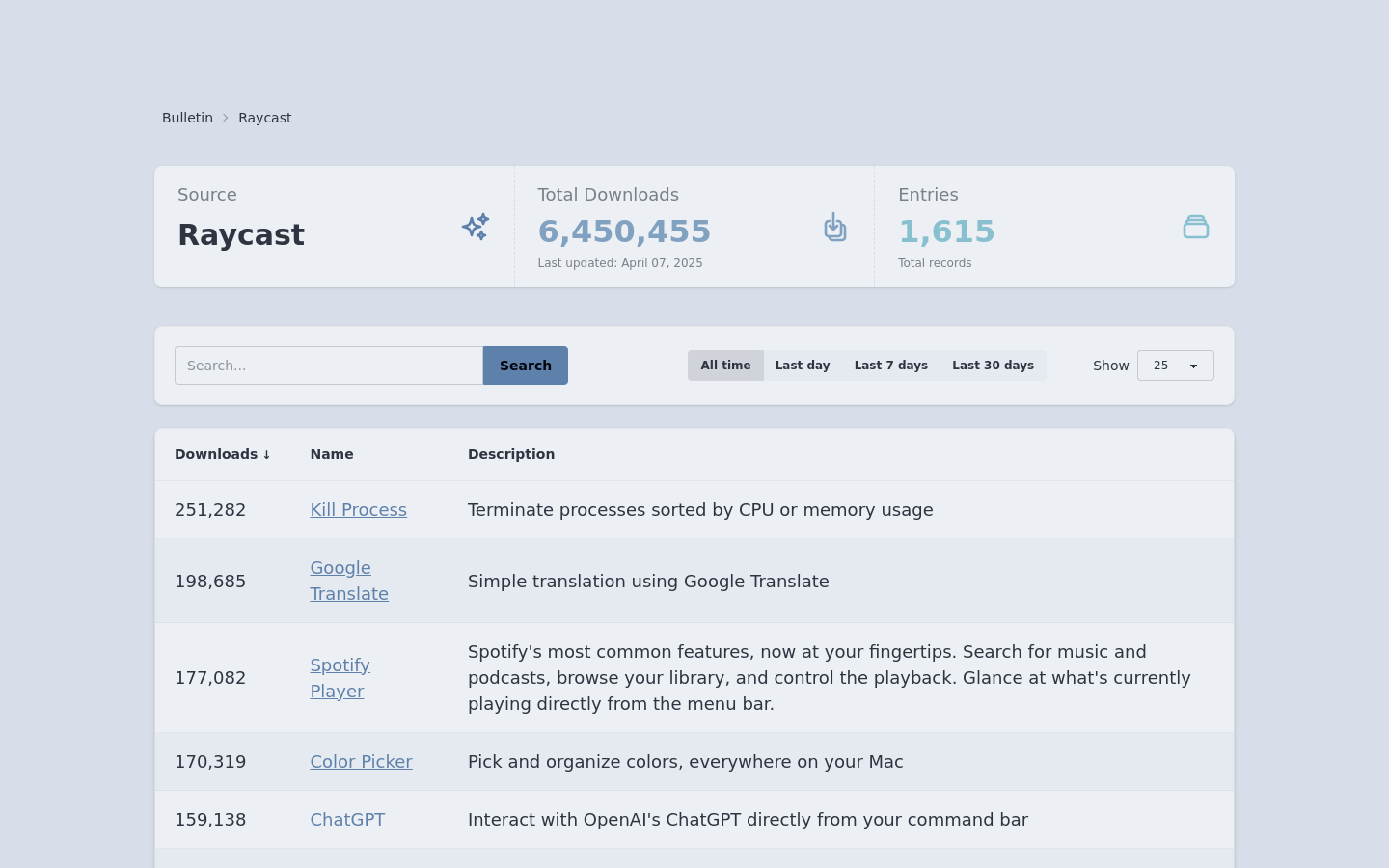1389x868 pixels.
Task: Click the sparkles icon beside Raycast source
Action: [476, 227]
